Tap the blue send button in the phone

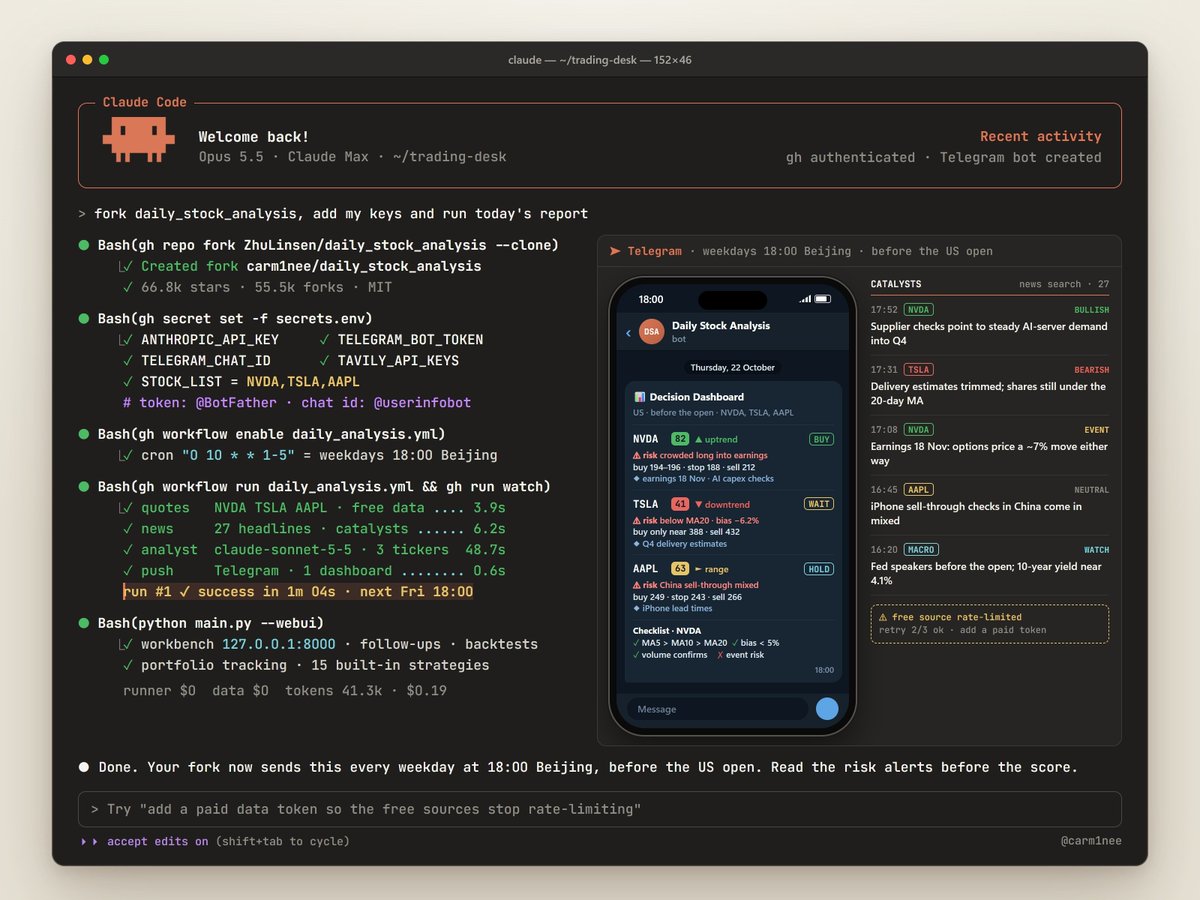coord(827,709)
